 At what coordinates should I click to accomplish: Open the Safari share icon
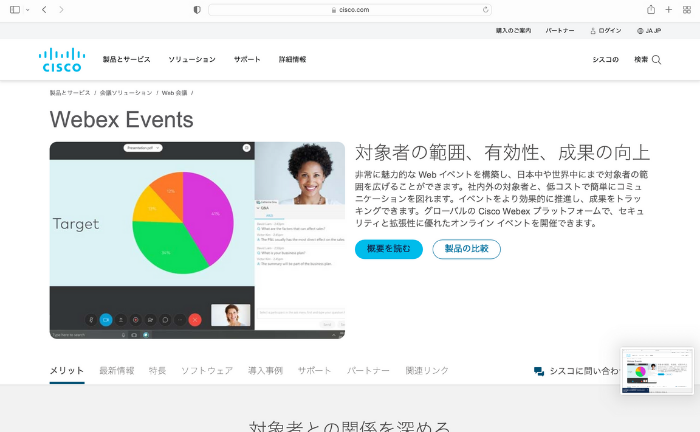[651, 9]
